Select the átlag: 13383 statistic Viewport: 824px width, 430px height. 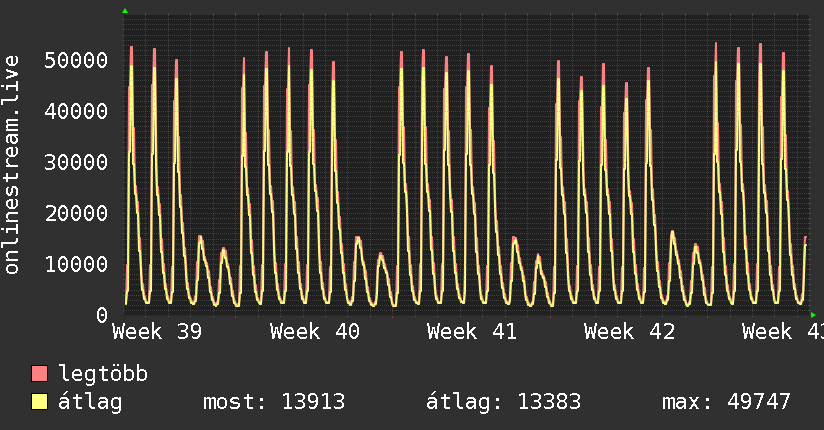tap(503, 402)
